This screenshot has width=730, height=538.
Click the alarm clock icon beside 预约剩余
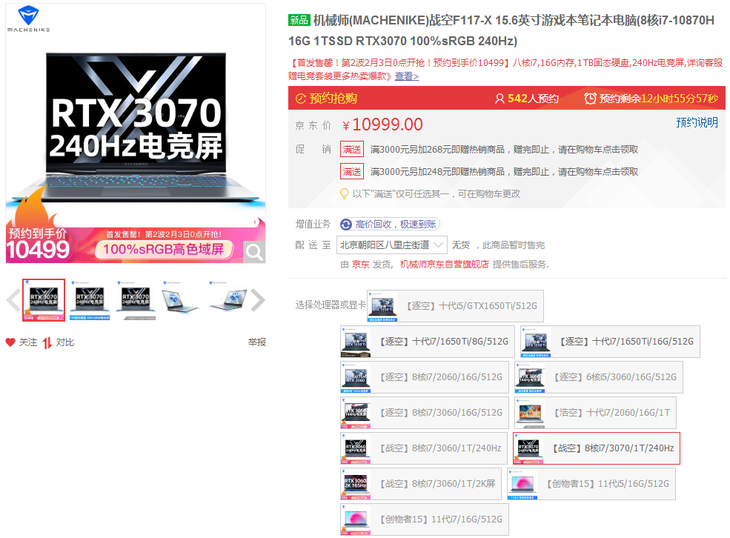pos(591,99)
